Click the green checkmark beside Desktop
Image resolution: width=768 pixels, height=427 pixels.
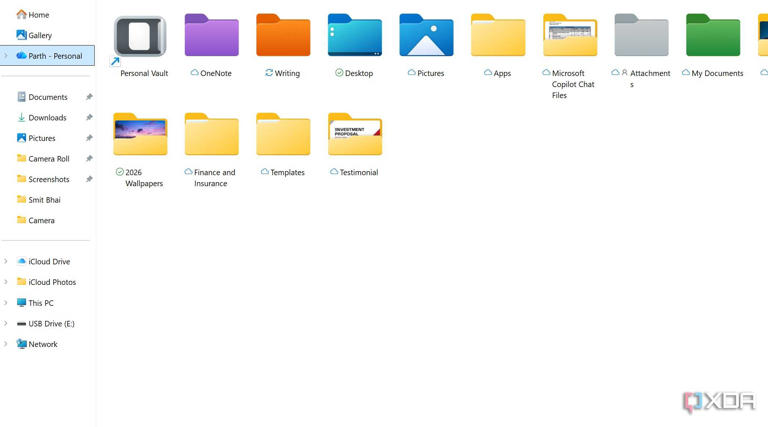[x=339, y=72]
